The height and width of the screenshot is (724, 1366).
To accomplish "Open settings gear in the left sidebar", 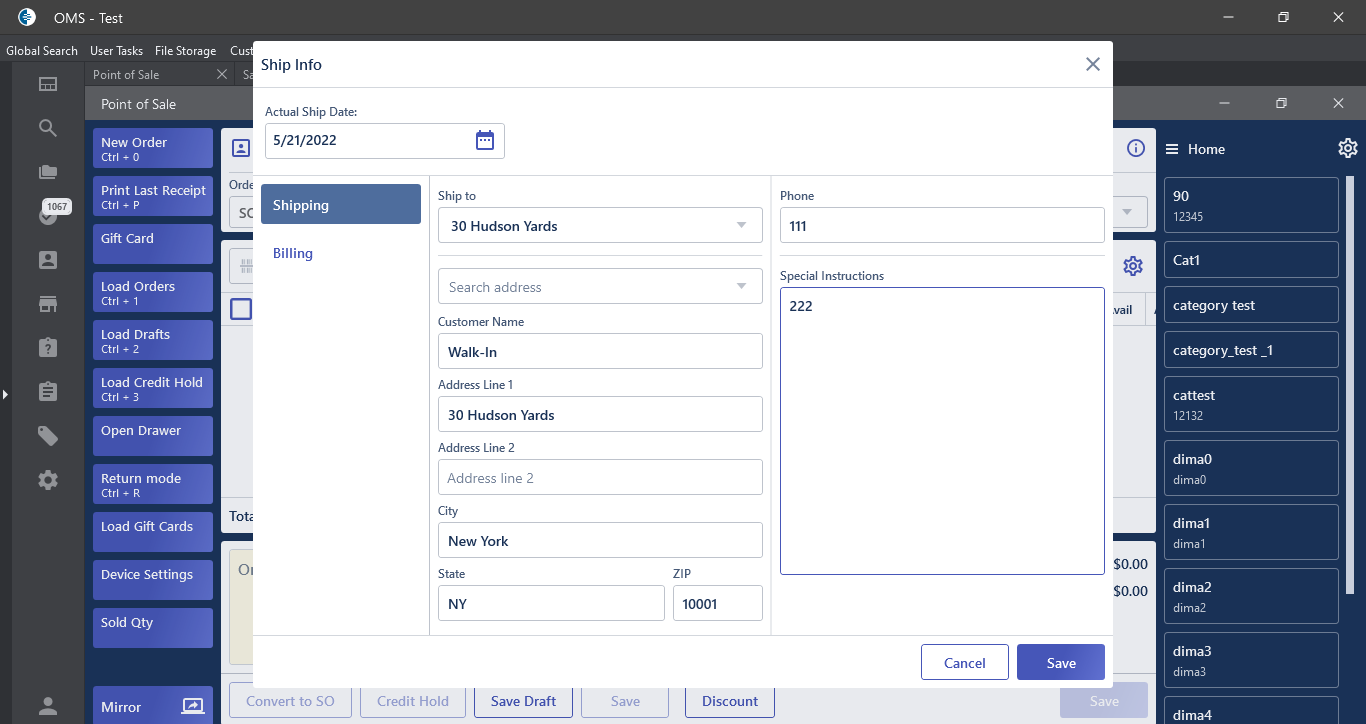I will click(x=48, y=480).
